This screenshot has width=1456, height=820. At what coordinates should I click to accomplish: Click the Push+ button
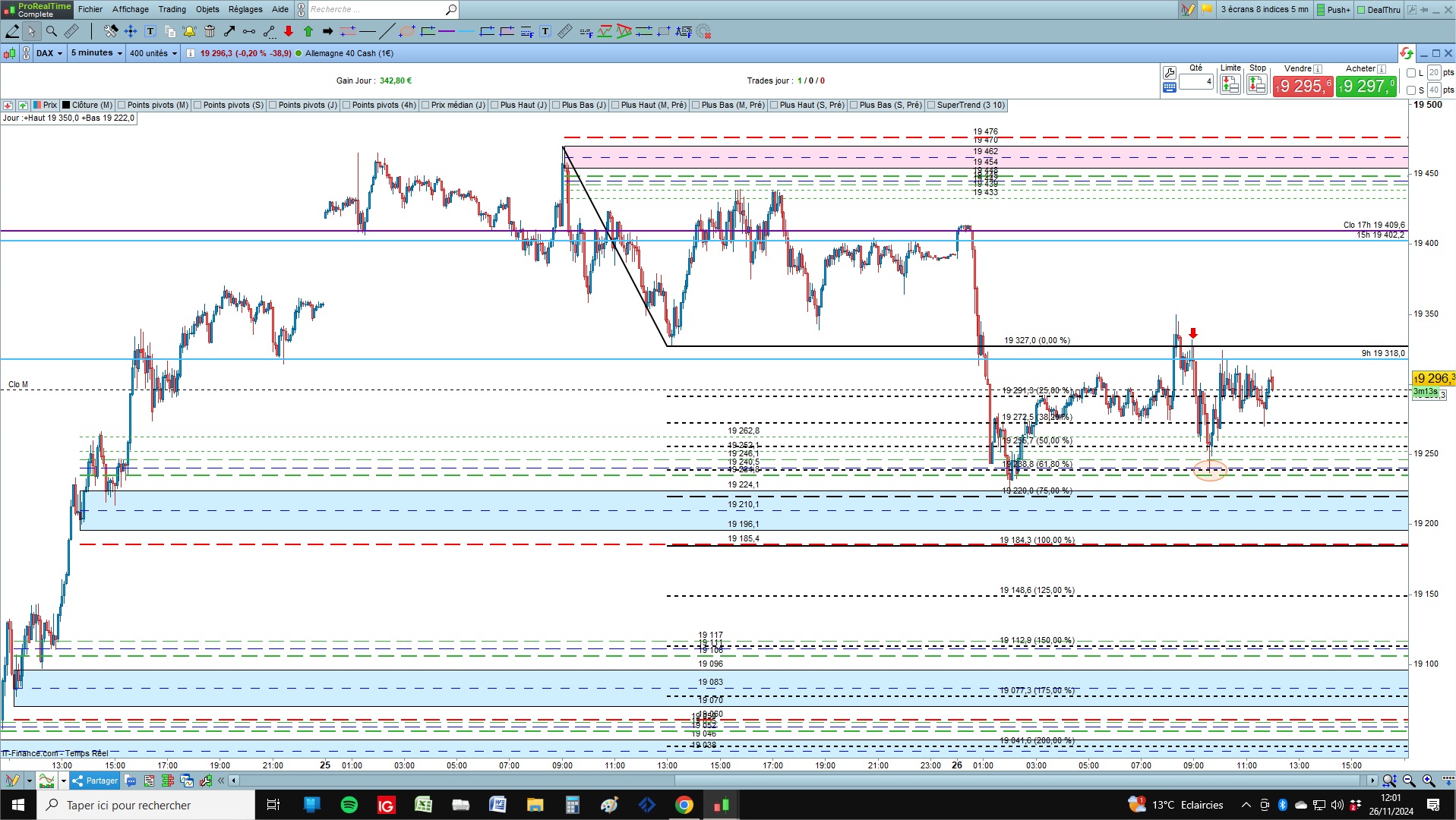point(1334,10)
